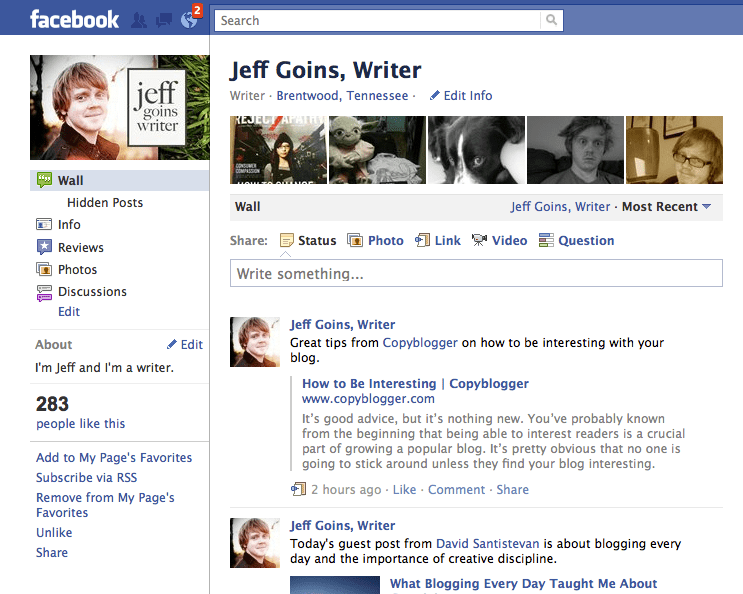Click the Photos sidebar icon
Image resolution: width=743 pixels, height=594 pixels.
coord(44,269)
